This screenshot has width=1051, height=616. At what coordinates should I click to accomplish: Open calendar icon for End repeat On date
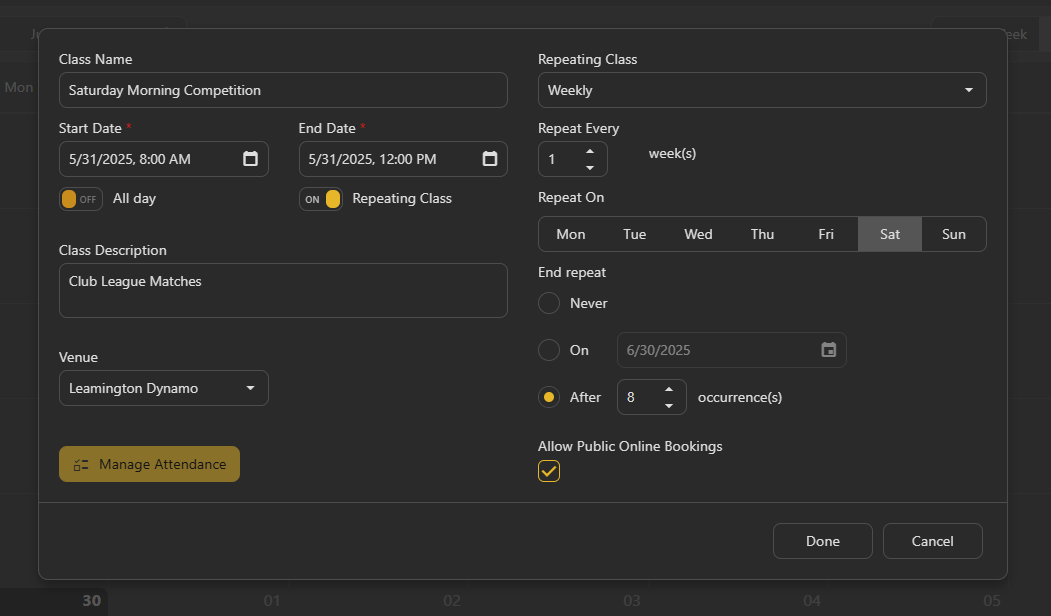tap(828, 350)
